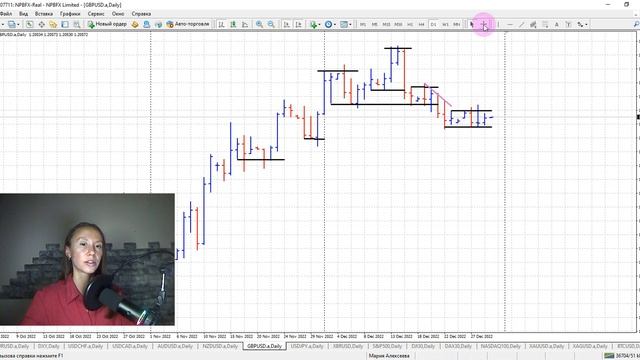Open the Indicators list icon
This screenshot has height=360, width=640.
coord(313,24)
